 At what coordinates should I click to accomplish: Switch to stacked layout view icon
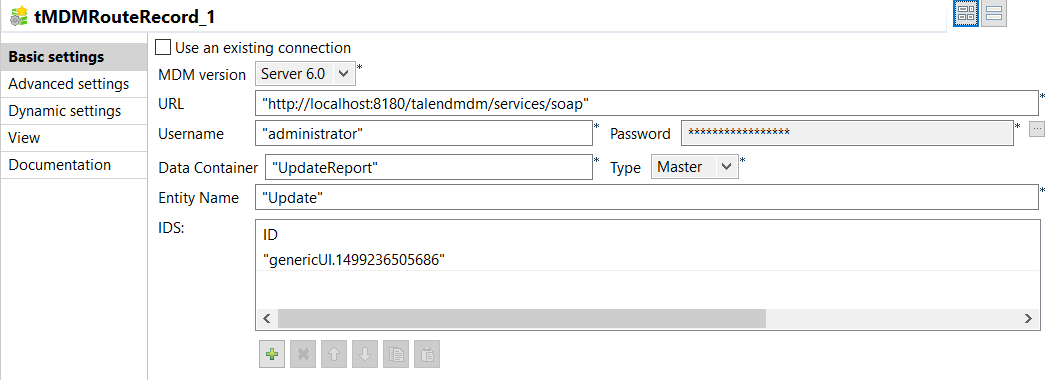[x=994, y=13]
